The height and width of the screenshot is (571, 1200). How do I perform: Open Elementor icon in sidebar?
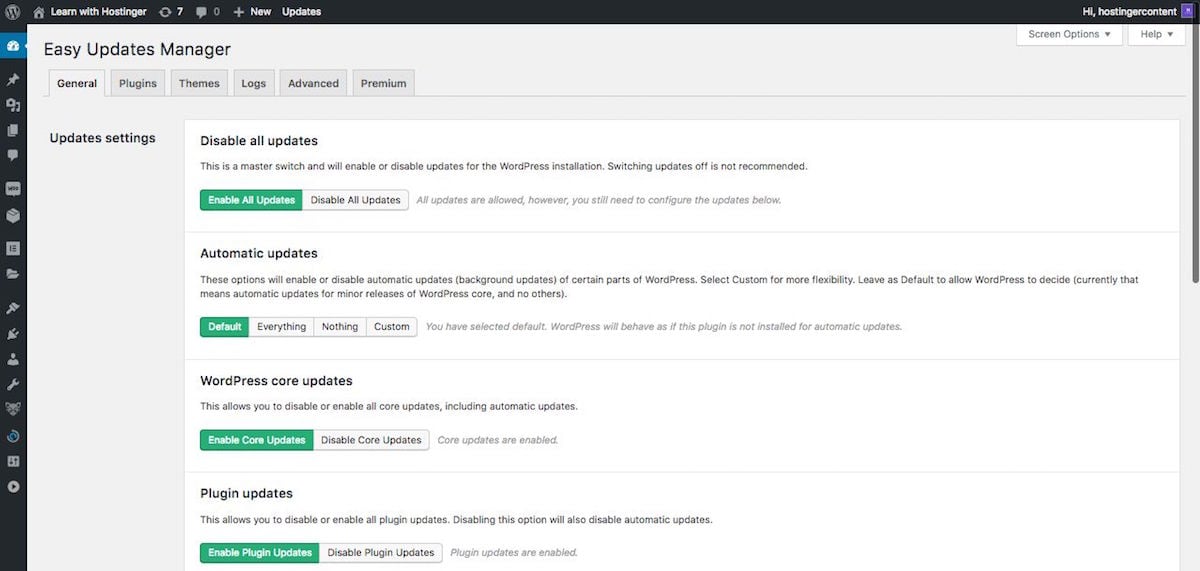[x=13, y=248]
